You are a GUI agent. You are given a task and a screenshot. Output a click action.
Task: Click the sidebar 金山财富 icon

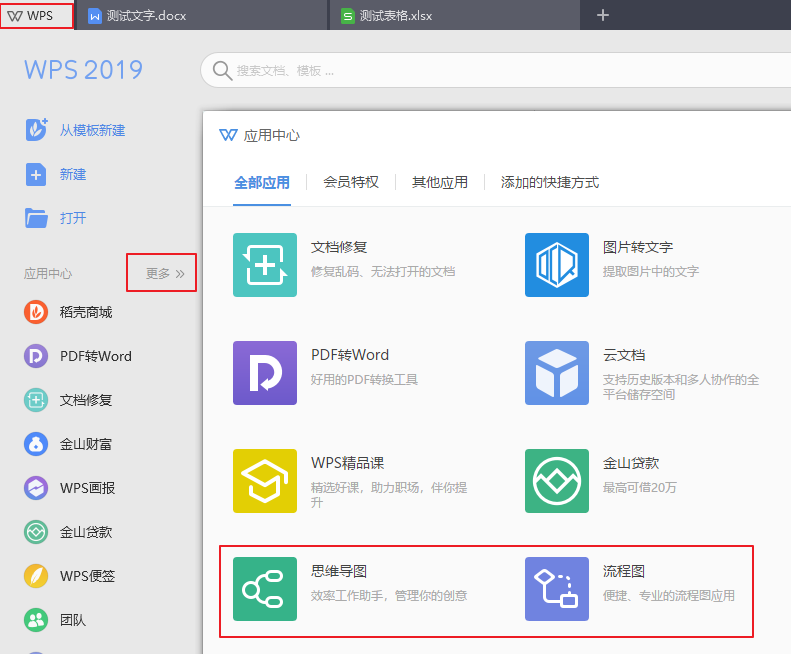pyautogui.click(x=36, y=444)
